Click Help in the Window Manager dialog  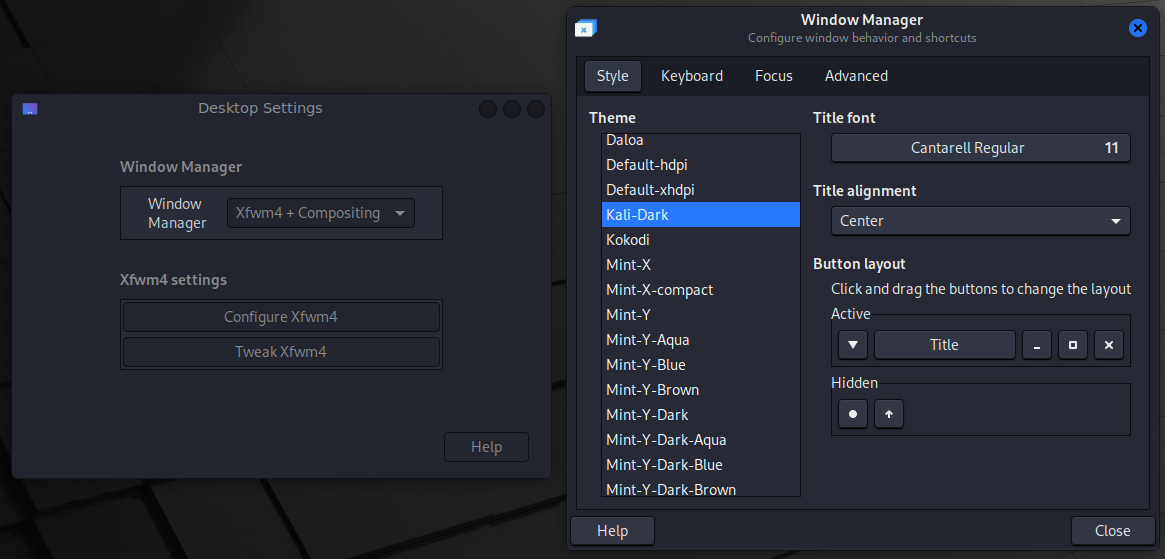[612, 531]
